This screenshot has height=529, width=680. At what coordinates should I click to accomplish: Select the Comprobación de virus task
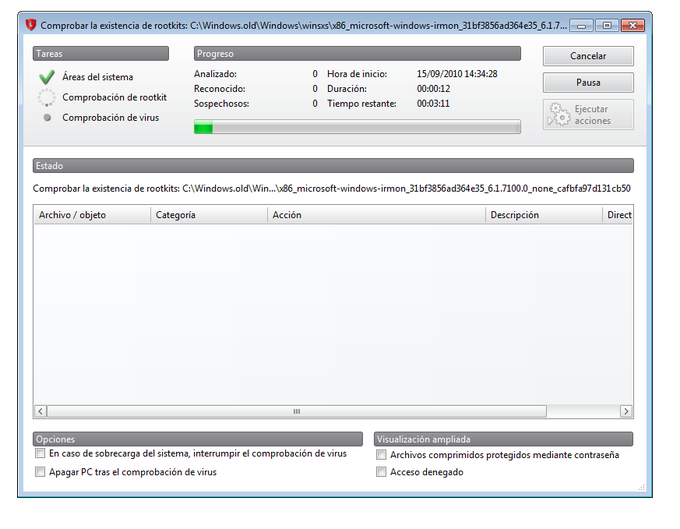point(111,118)
